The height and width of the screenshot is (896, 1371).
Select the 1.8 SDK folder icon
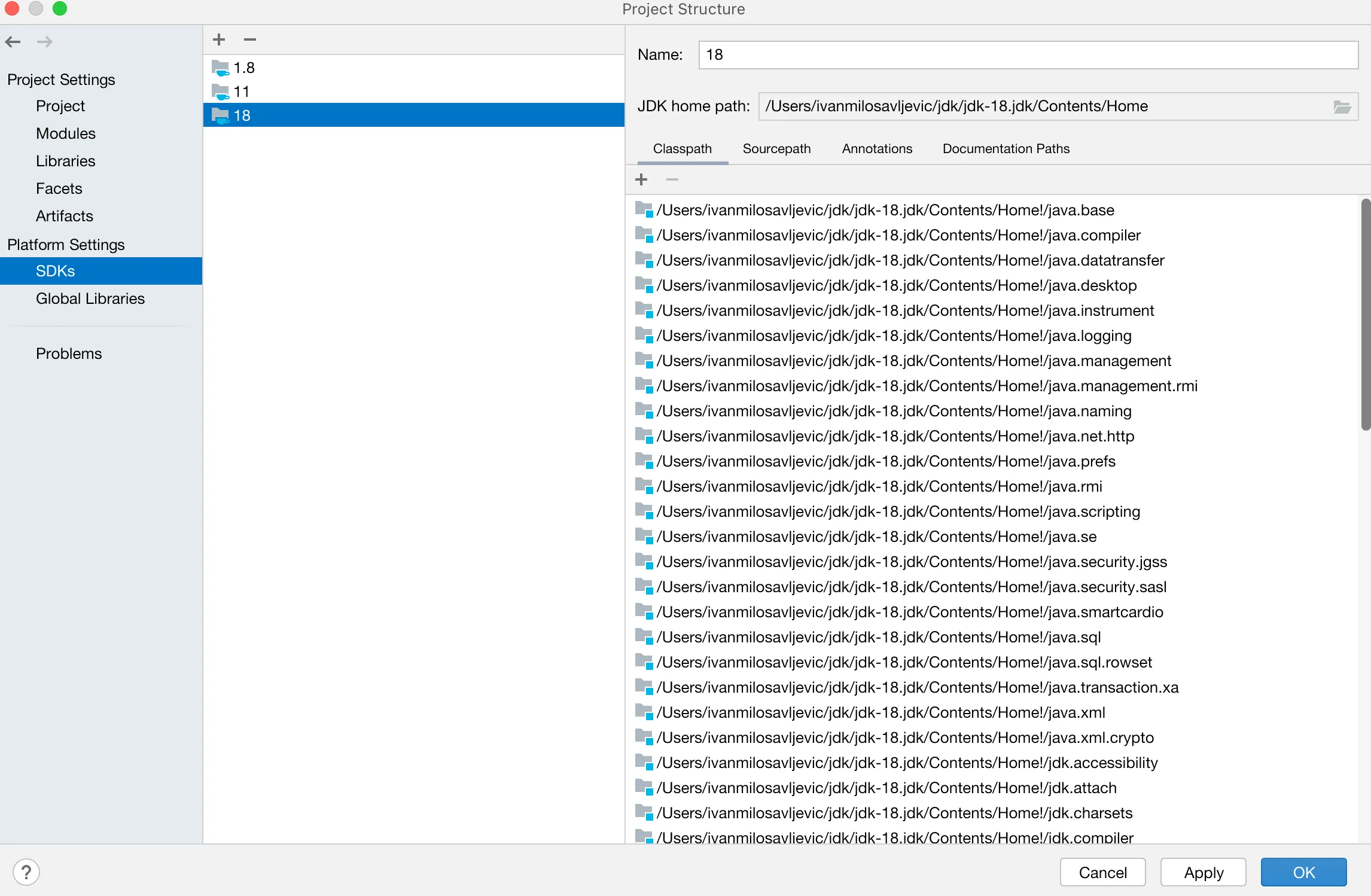[x=221, y=68]
